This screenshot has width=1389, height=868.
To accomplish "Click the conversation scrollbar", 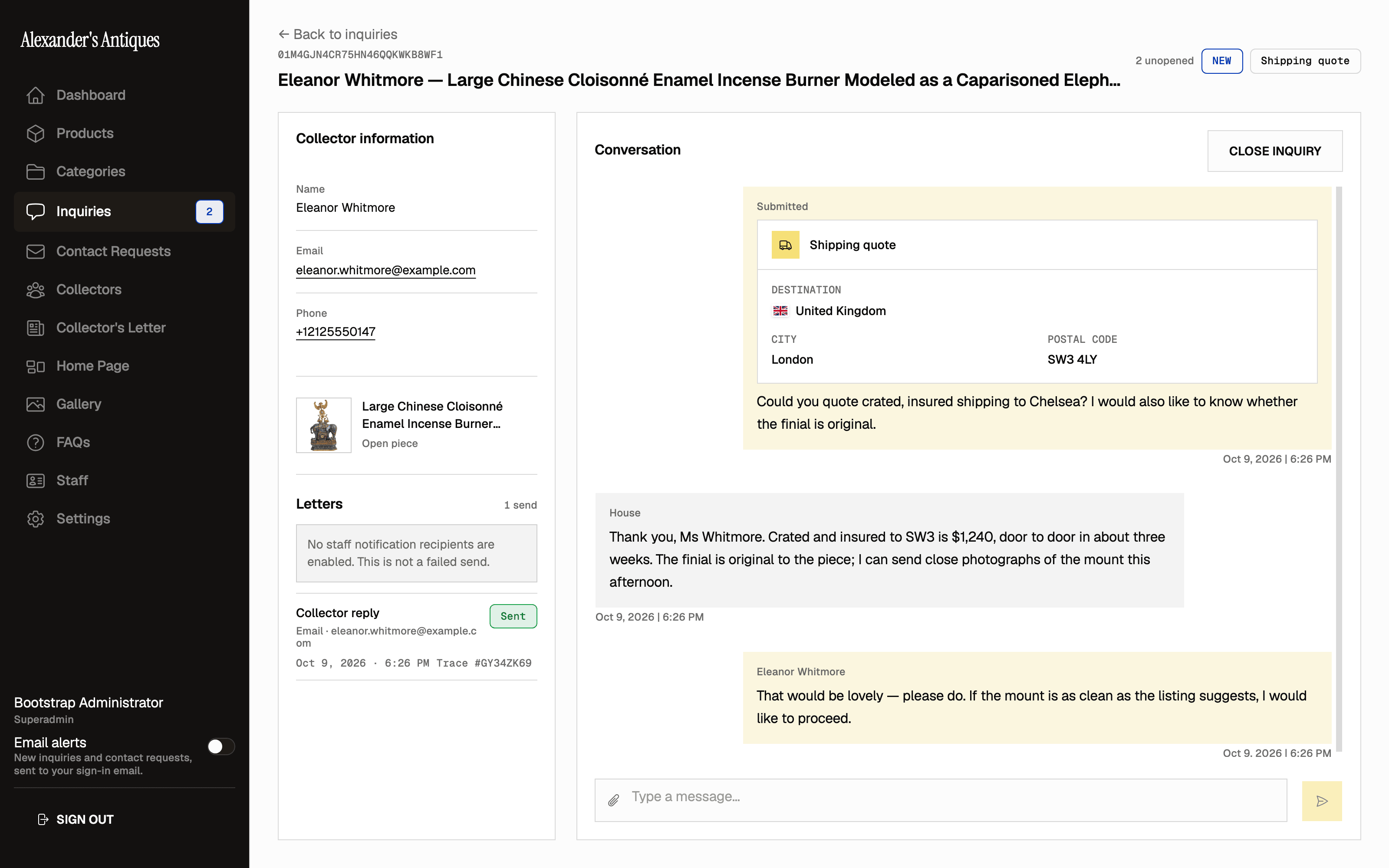I will coord(1339,469).
